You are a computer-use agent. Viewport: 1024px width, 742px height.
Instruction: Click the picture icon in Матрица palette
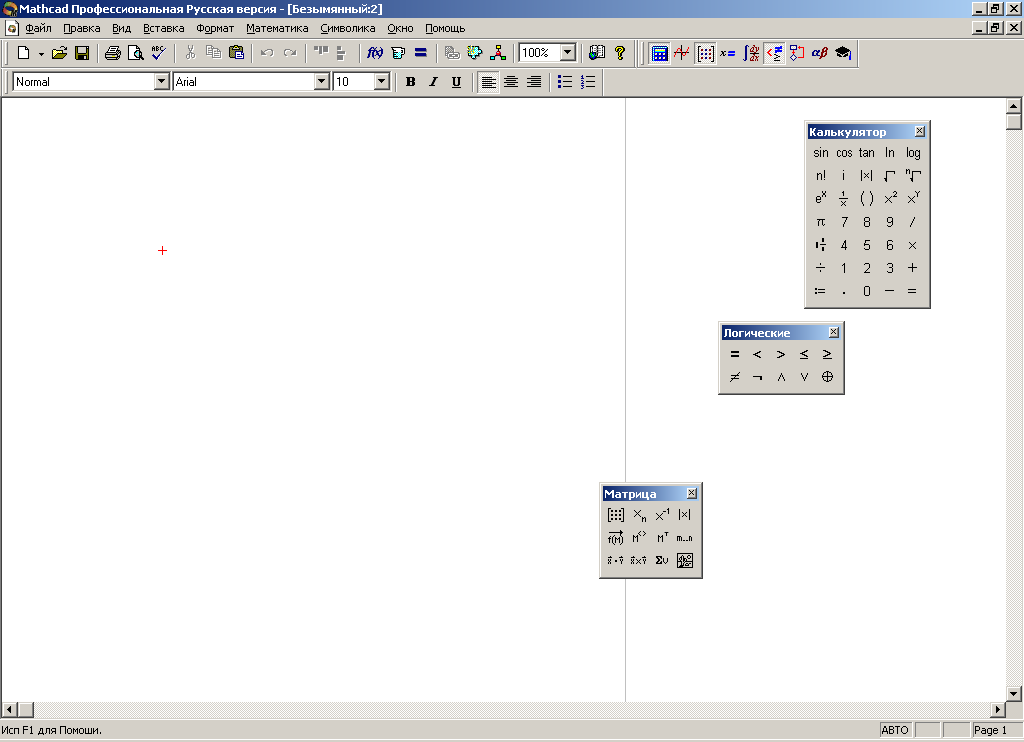tap(684, 560)
